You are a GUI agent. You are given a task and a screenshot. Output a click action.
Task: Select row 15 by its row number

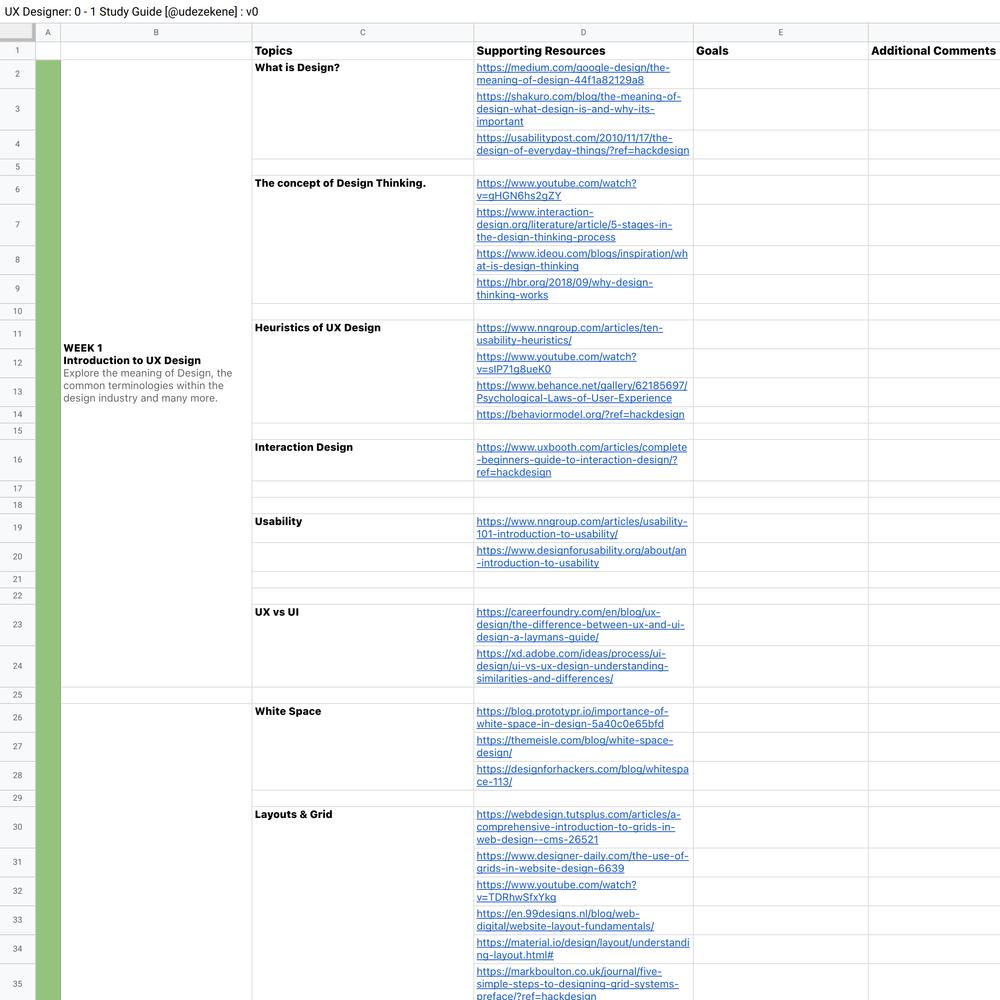(x=17, y=431)
